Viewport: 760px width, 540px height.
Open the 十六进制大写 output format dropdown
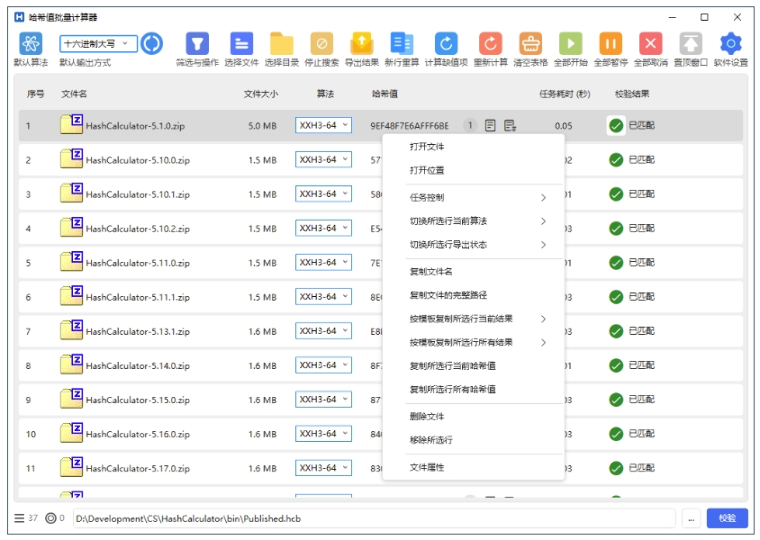tap(98, 44)
